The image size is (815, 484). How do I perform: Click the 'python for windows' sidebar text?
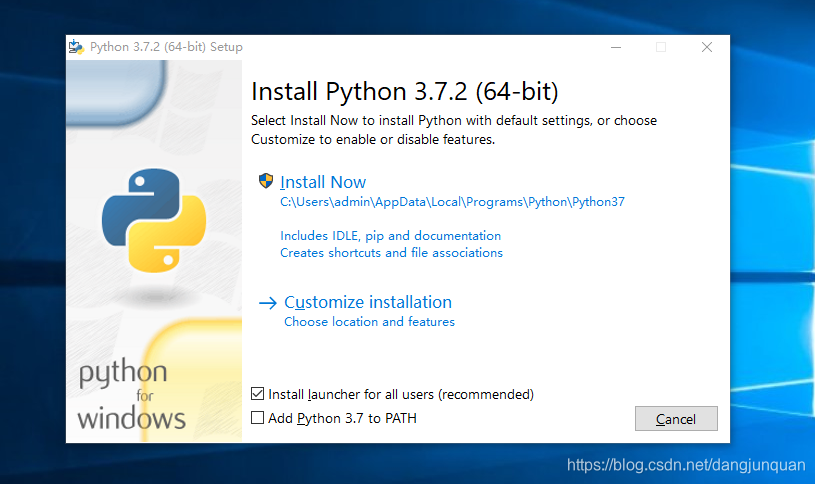tap(131, 395)
